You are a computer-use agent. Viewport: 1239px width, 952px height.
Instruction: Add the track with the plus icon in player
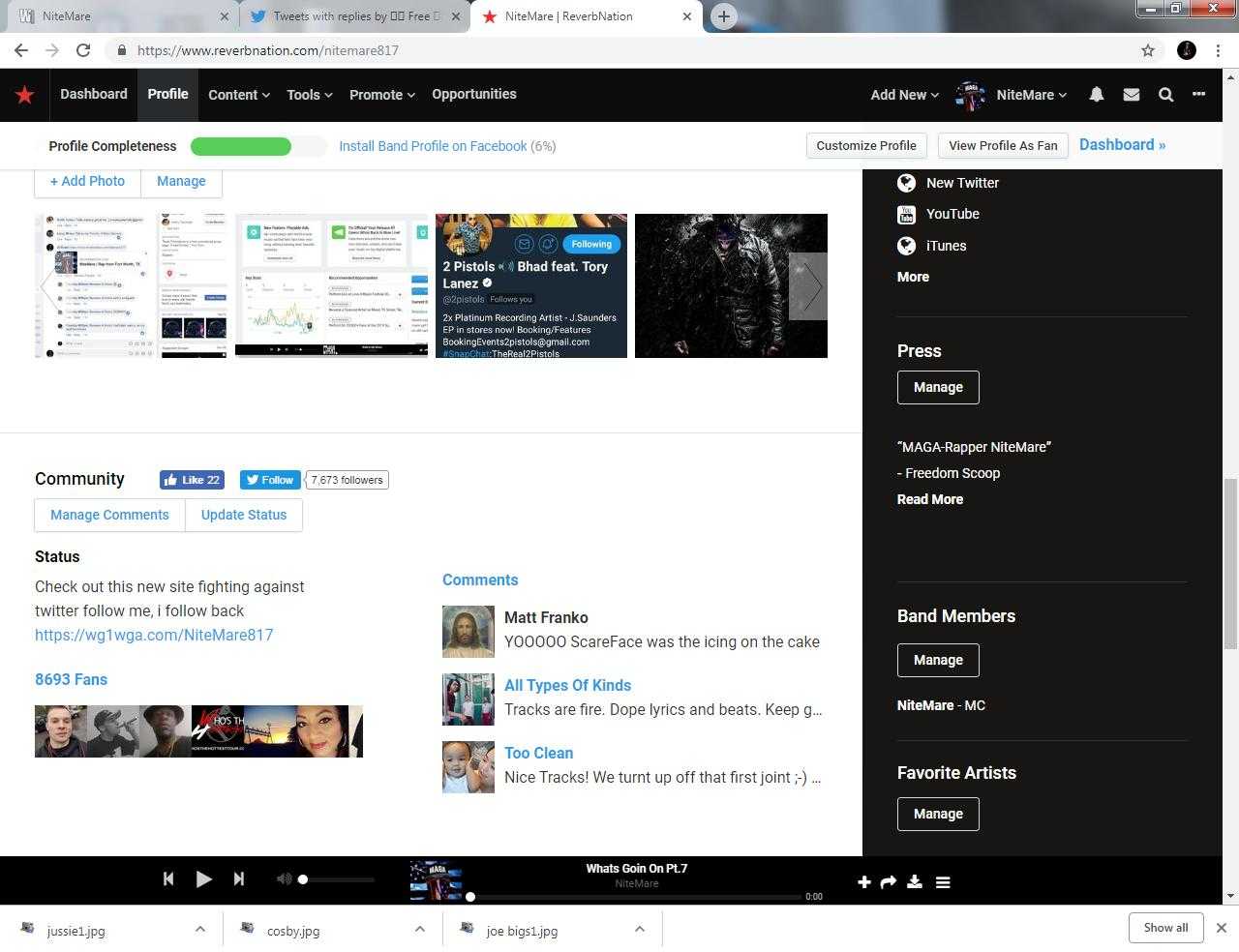click(863, 881)
